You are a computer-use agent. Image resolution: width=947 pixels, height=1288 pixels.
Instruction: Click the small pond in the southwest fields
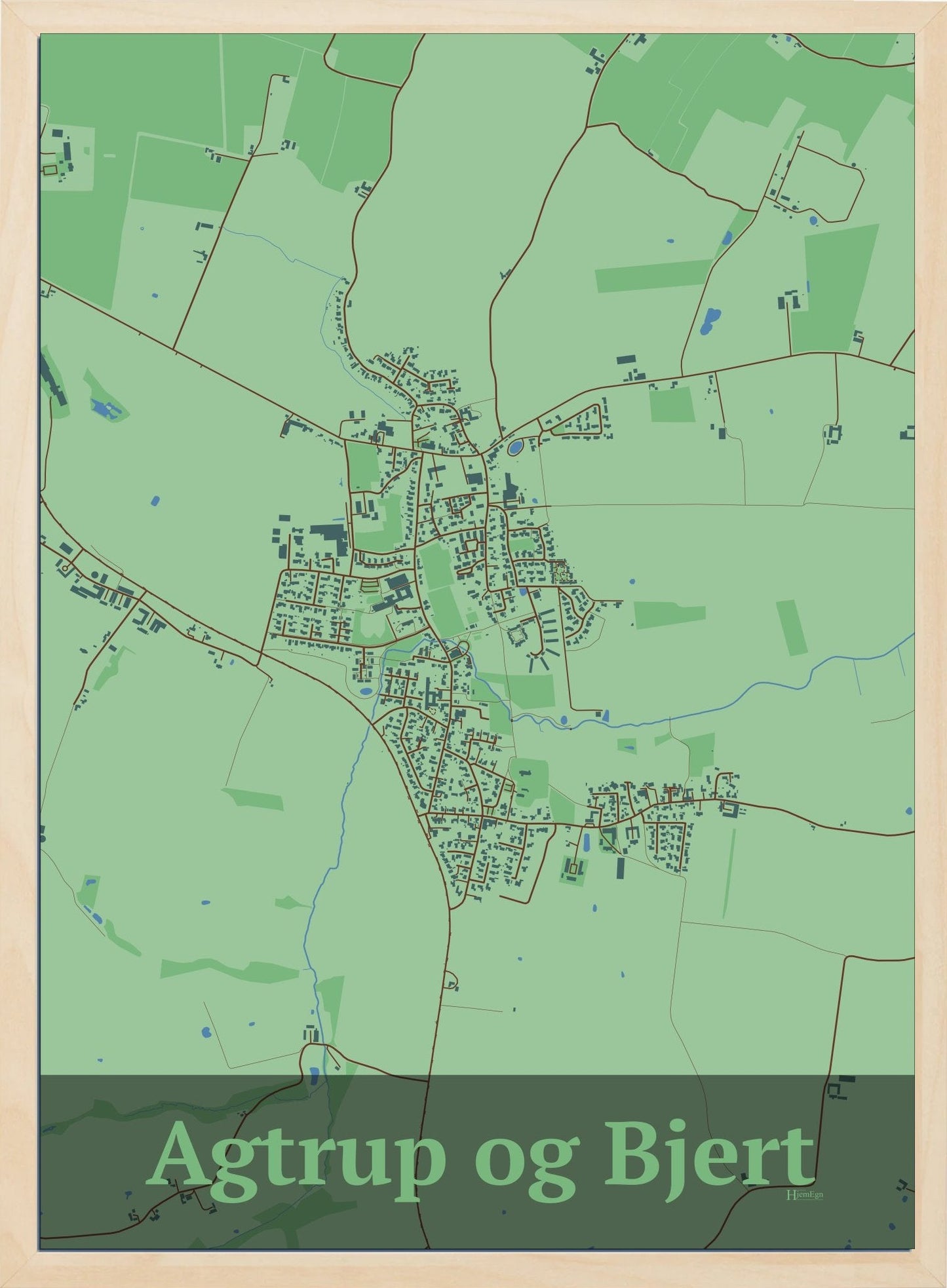click(x=205, y=1032)
